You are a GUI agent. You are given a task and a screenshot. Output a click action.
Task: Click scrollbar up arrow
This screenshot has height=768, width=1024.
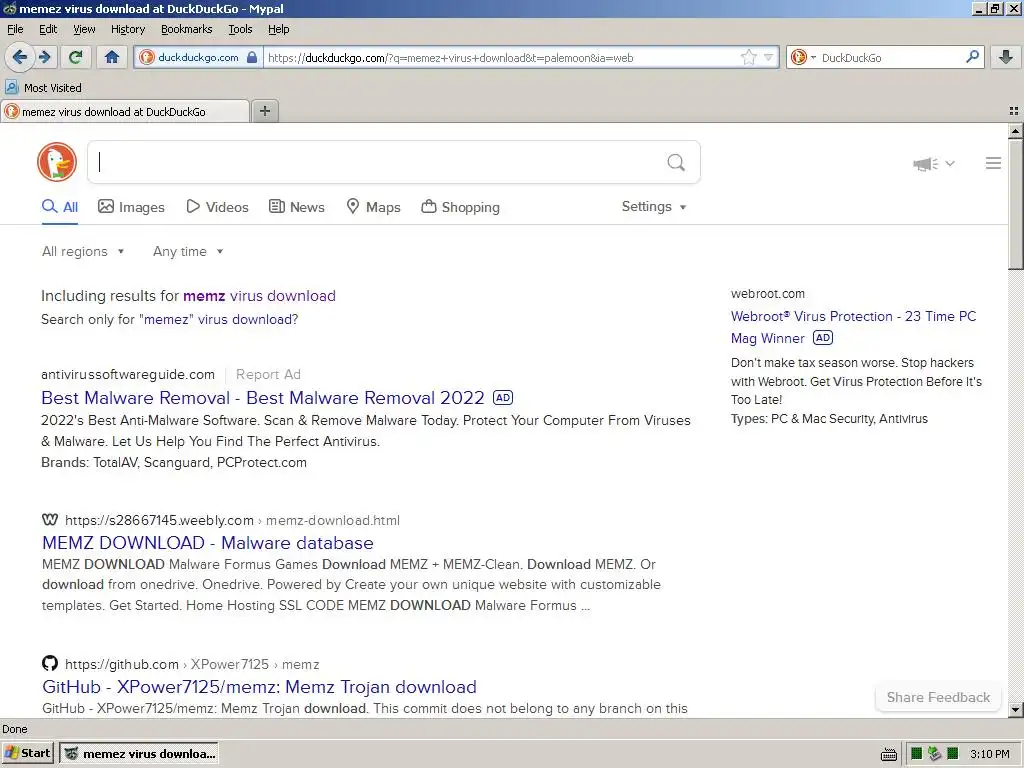(x=1015, y=131)
